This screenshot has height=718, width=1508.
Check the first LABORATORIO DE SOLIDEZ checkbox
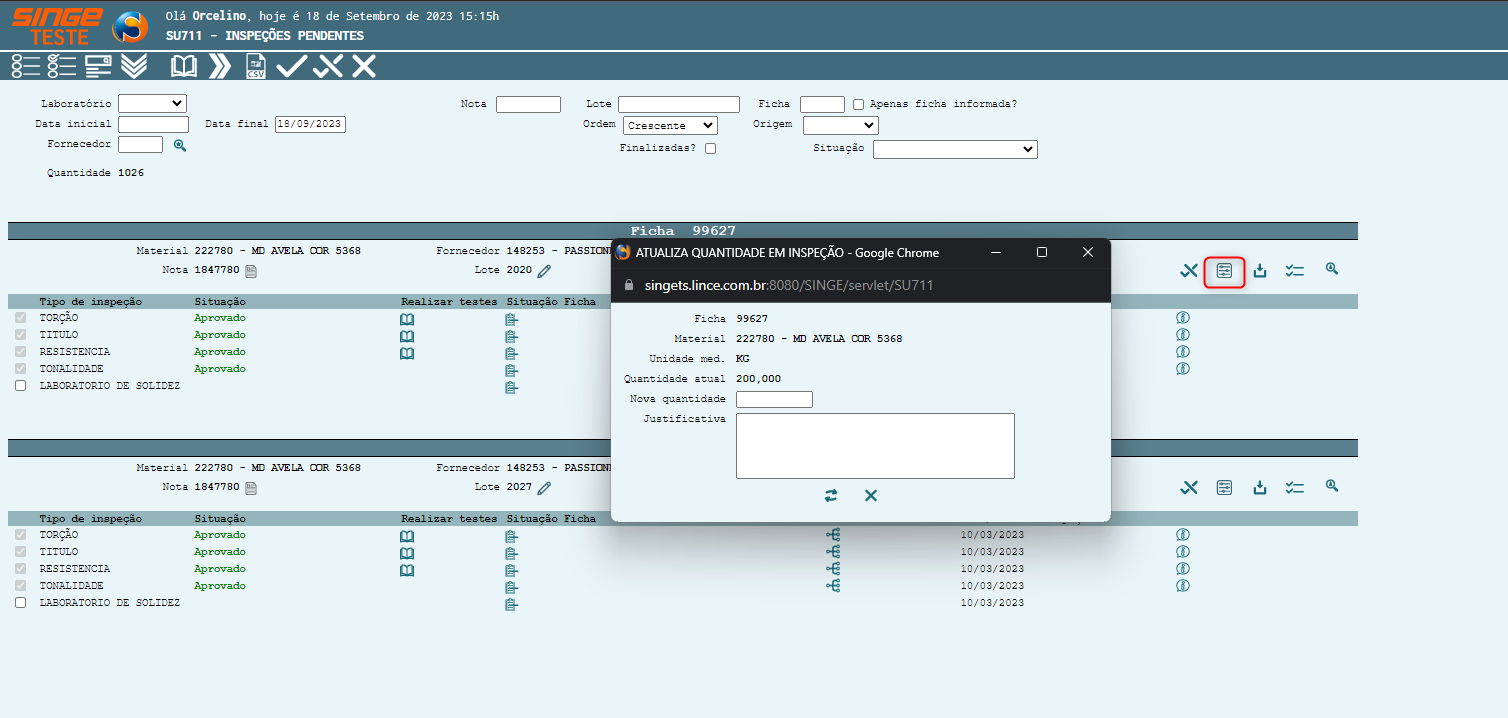21,386
